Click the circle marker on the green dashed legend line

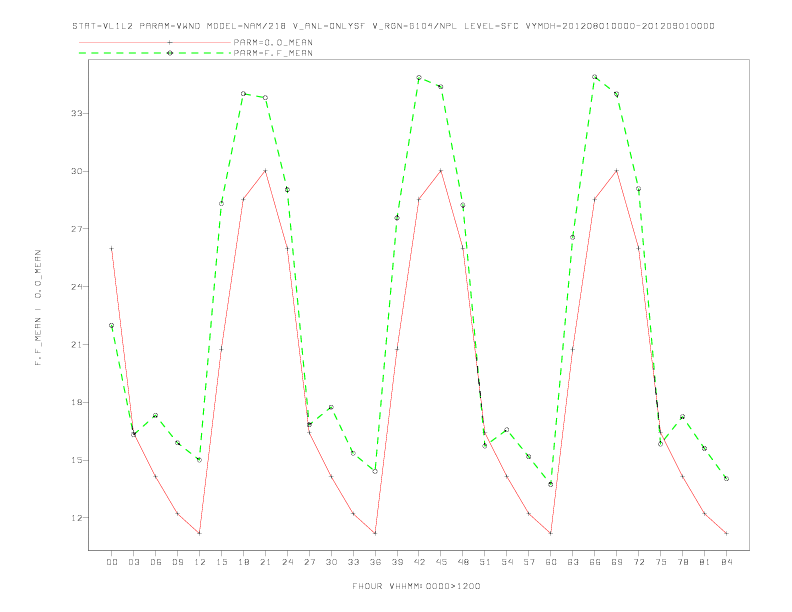(x=170, y=53)
